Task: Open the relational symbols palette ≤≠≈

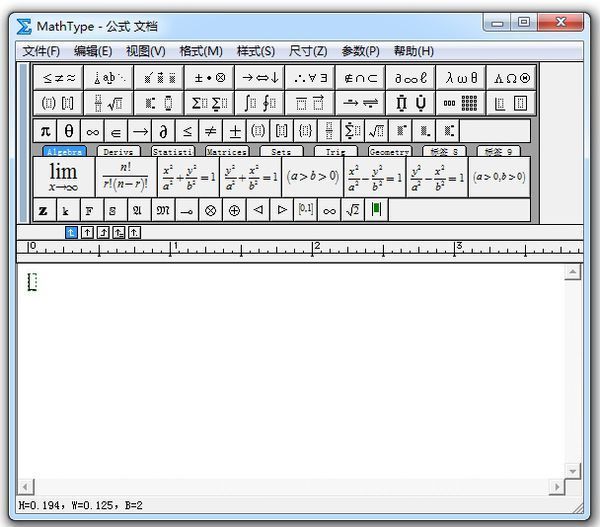Action: pyautogui.click(x=59, y=78)
